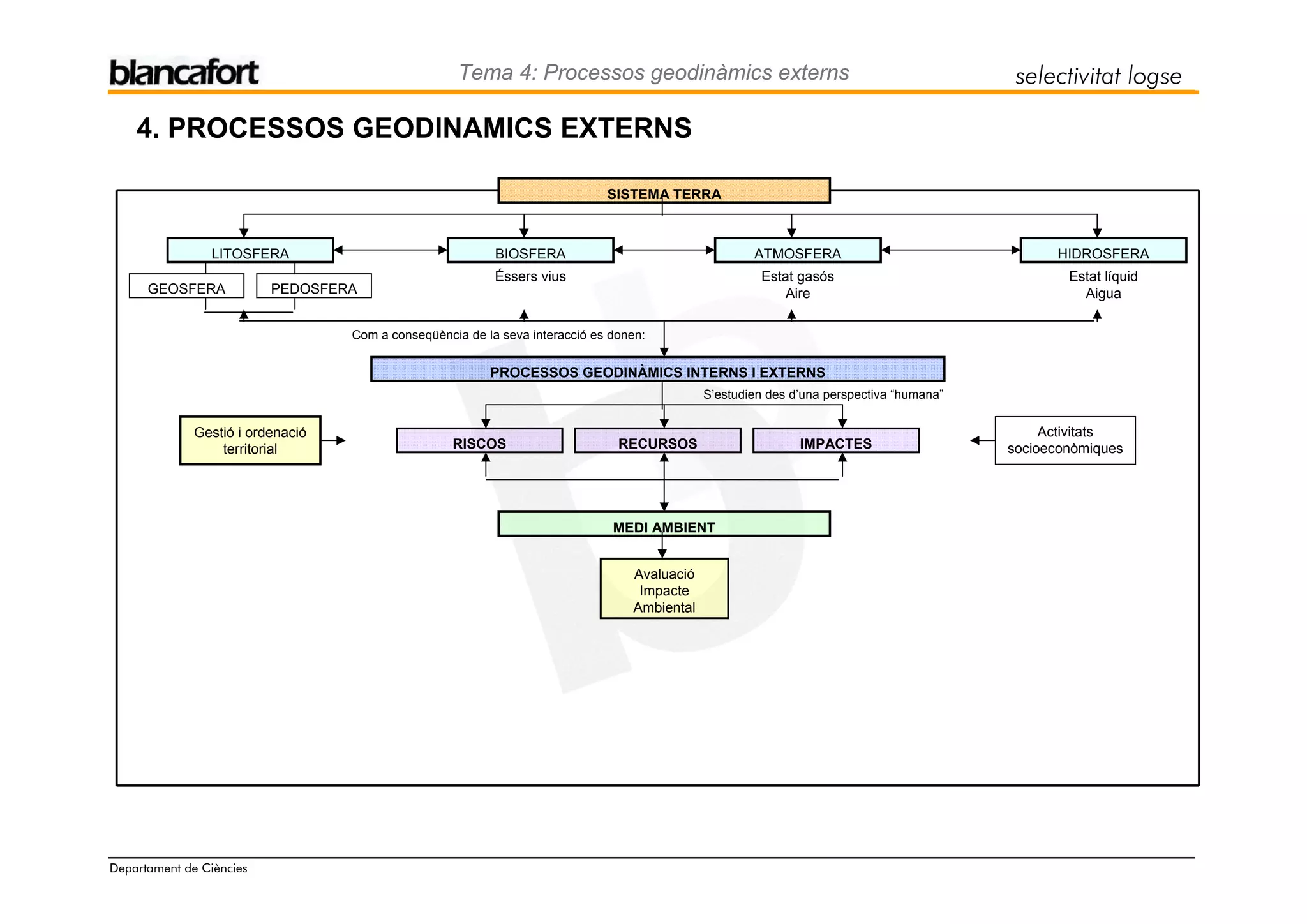Click the selectivitat logse header text
Image resolution: width=1307 pixels, height=924 pixels.
coord(1098,76)
